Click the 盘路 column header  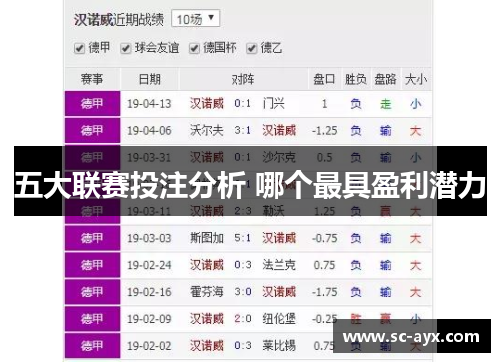click(x=385, y=79)
